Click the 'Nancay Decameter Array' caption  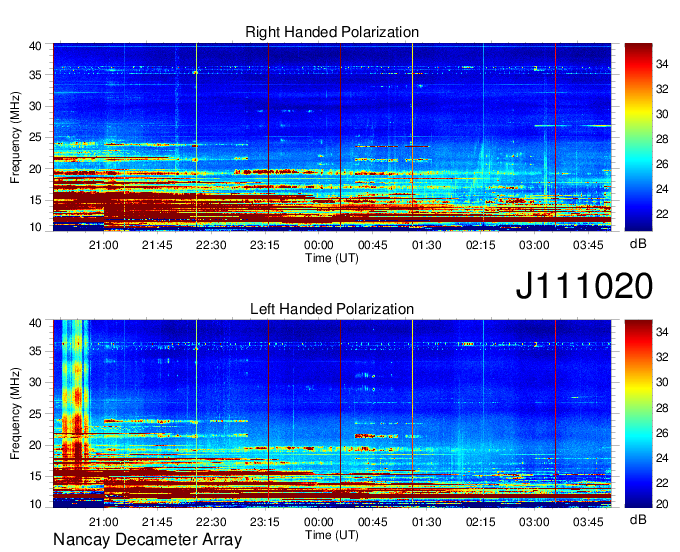point(147,540)
